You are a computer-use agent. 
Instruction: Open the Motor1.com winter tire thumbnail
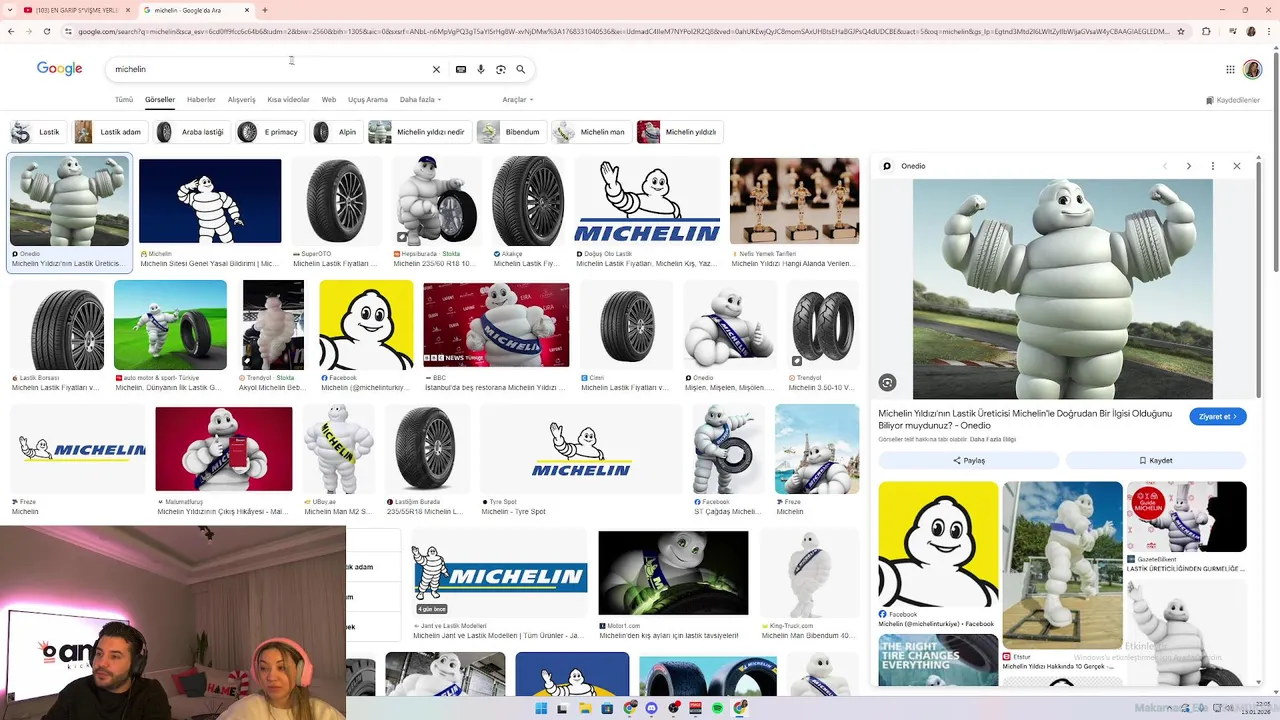click(x=673, y=573)
